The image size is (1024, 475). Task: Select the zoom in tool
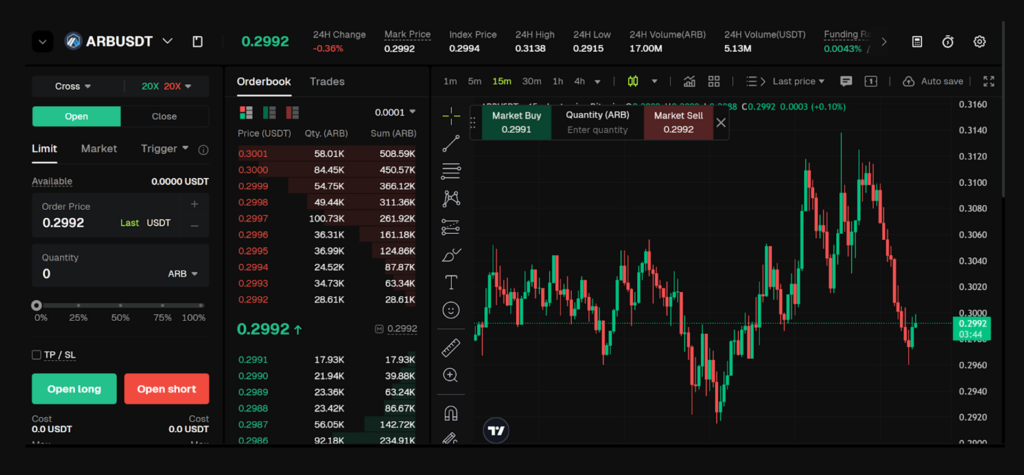[x=451, y=375]
